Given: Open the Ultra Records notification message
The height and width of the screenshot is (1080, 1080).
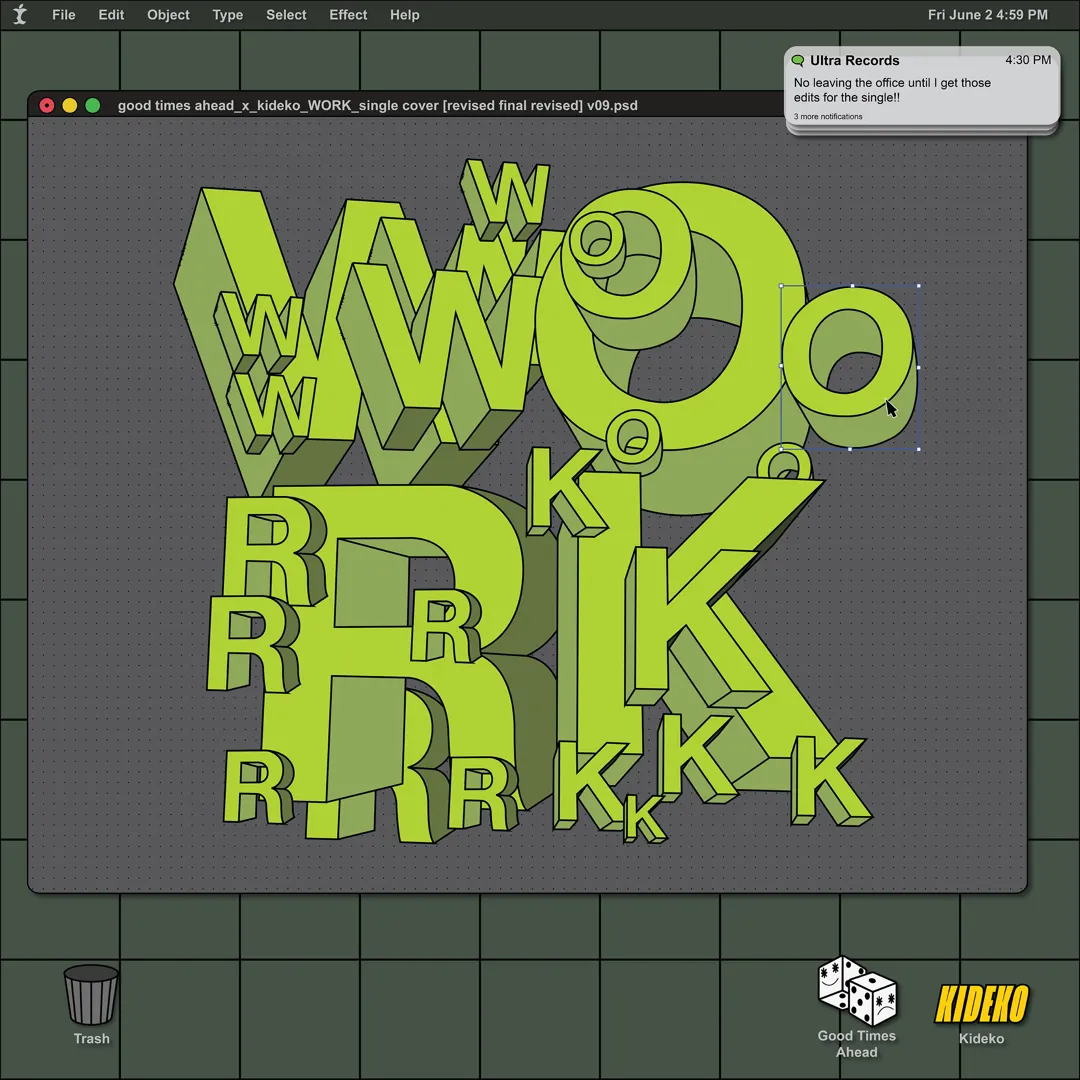Looking at the screenshot, I should [x=892, y=90].
